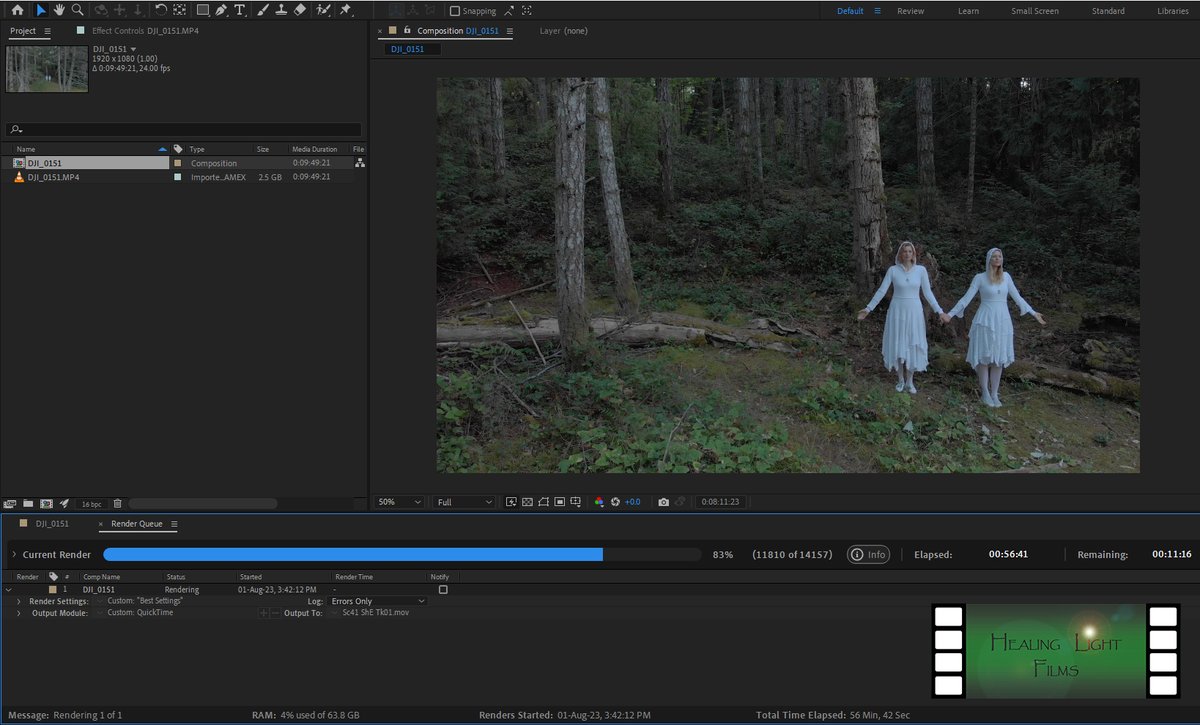Select the Eraser tool
The width and height of the screenshot is (1200, 725).
click(299, 10)
